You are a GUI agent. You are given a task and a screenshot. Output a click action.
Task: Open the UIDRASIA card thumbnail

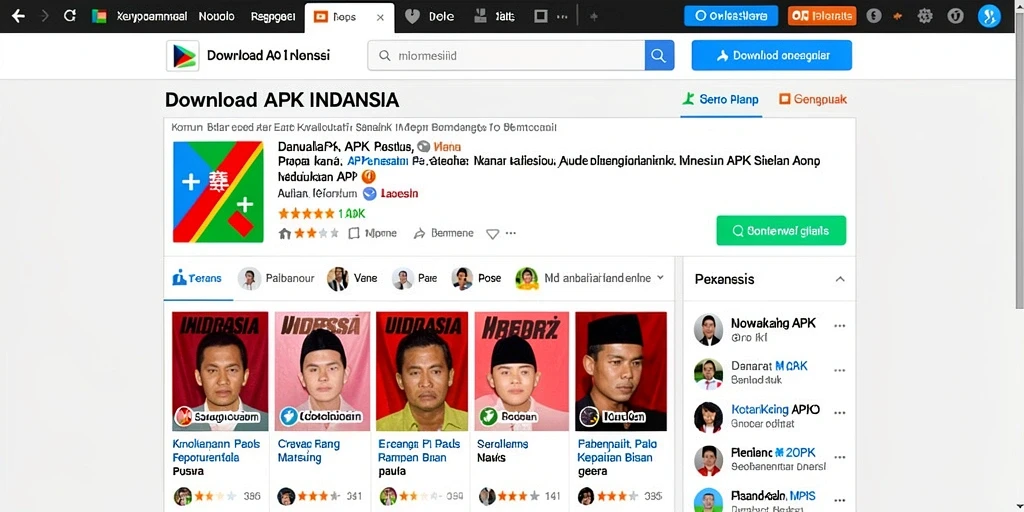coord(422,371)
